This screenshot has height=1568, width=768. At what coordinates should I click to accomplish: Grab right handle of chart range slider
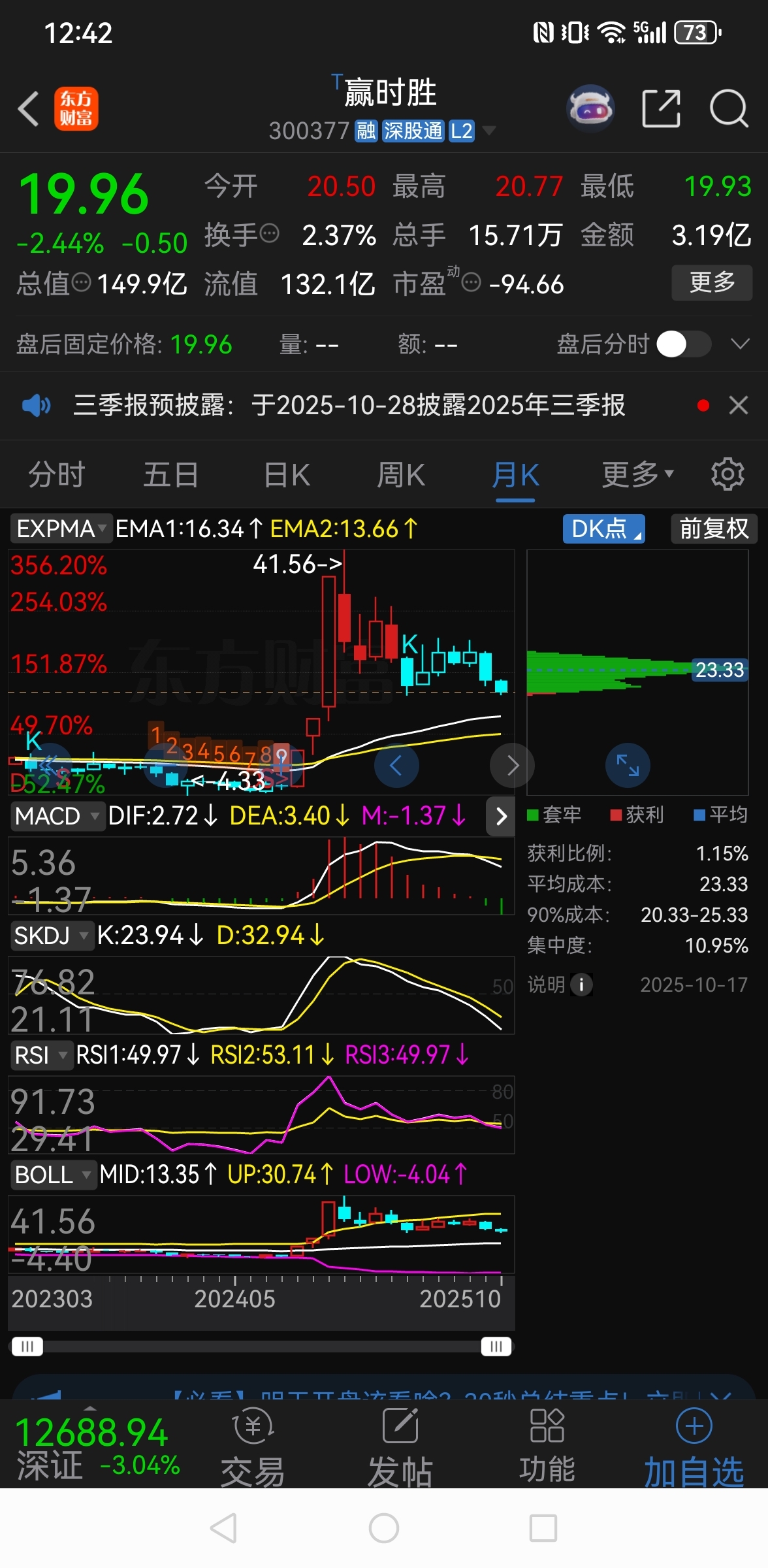tap(496, 1347)
